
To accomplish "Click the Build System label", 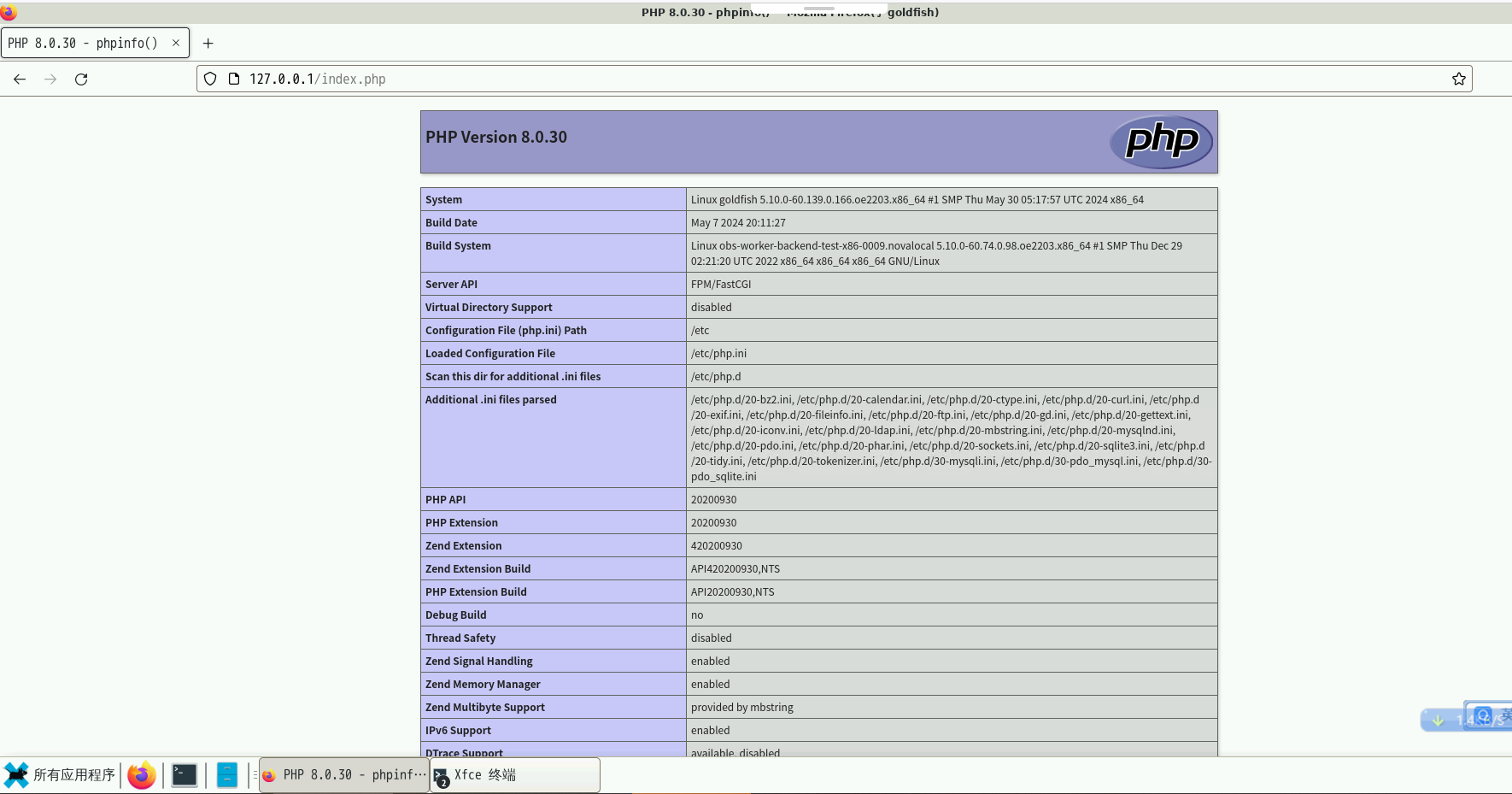I will pos(458,246).
